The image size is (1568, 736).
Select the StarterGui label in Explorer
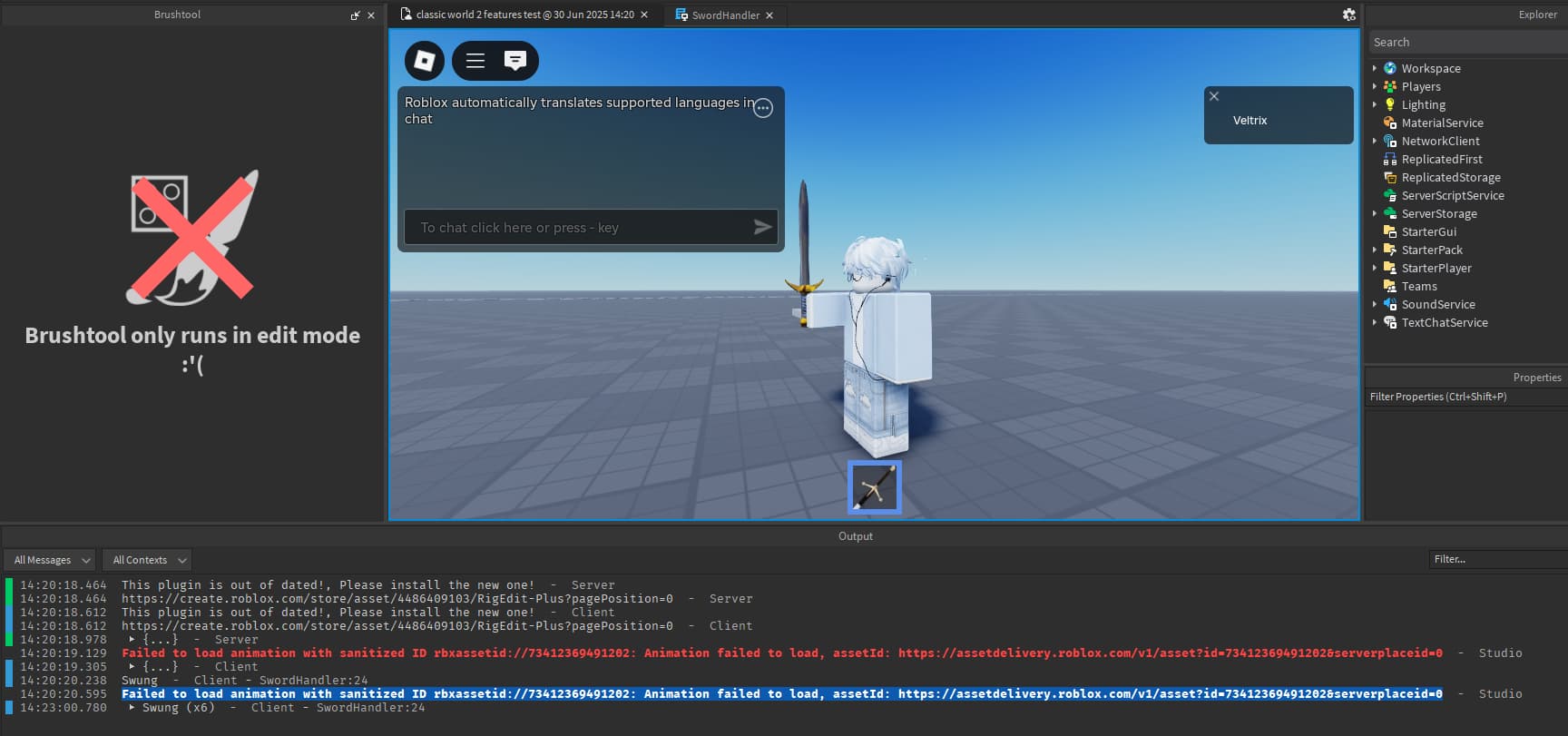(x=1428, y=231)
